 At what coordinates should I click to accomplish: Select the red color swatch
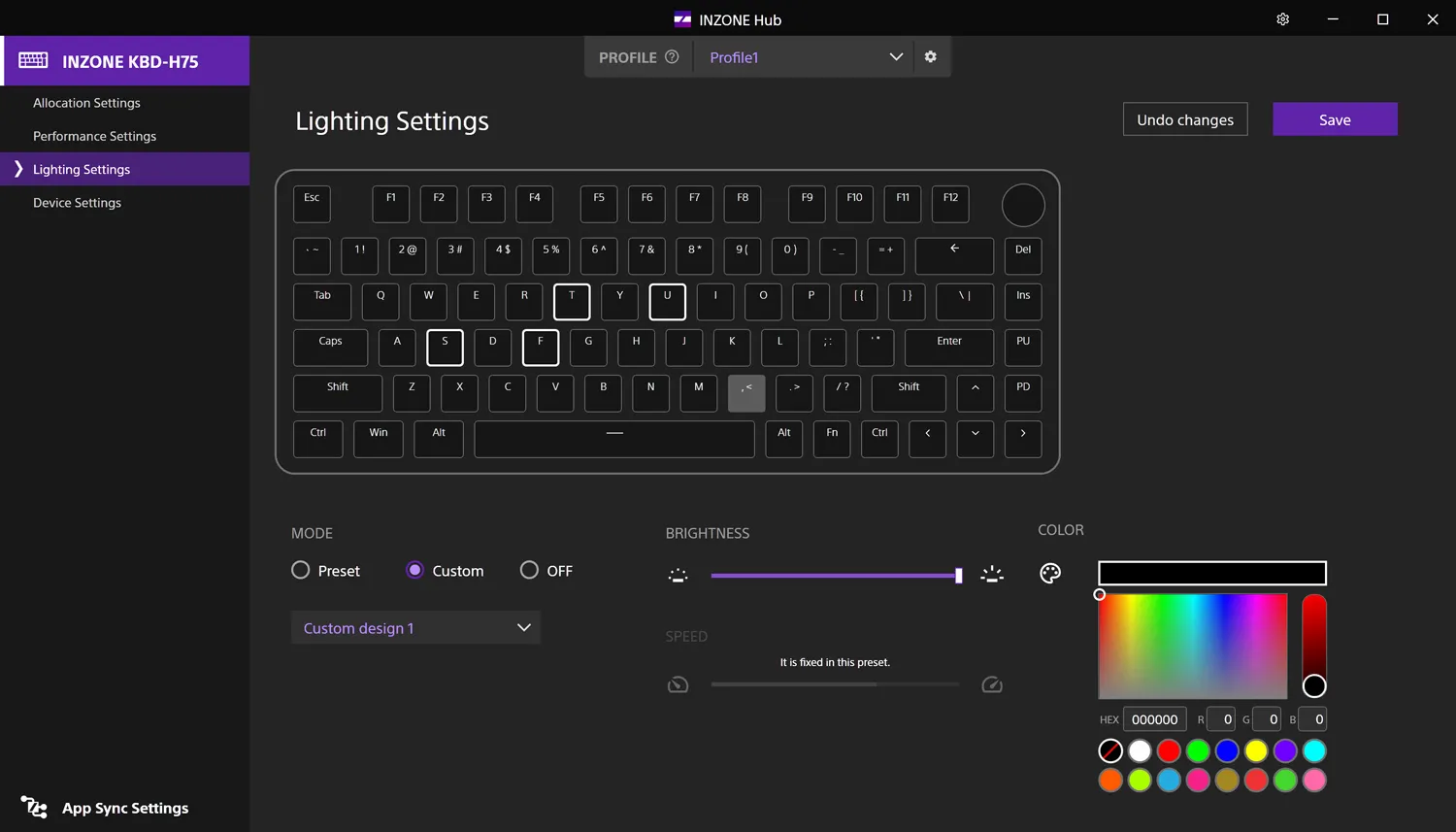point(1169,750)
